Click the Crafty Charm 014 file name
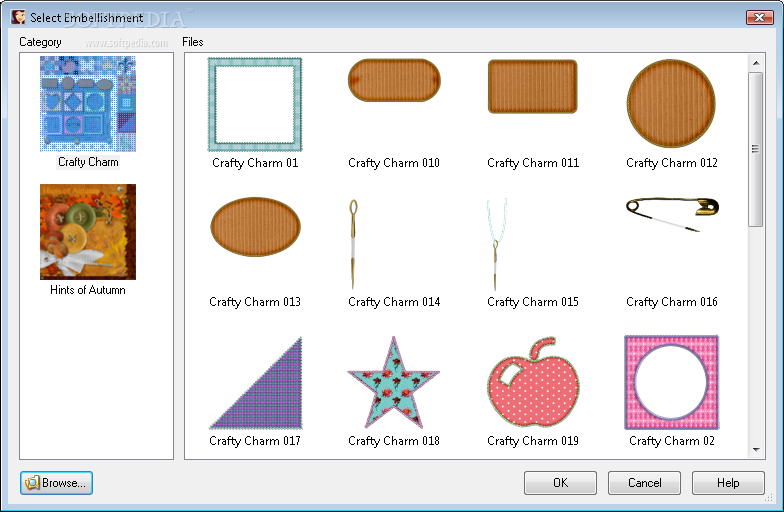Screen dimensions: 784x512 (x=394, y=302)
